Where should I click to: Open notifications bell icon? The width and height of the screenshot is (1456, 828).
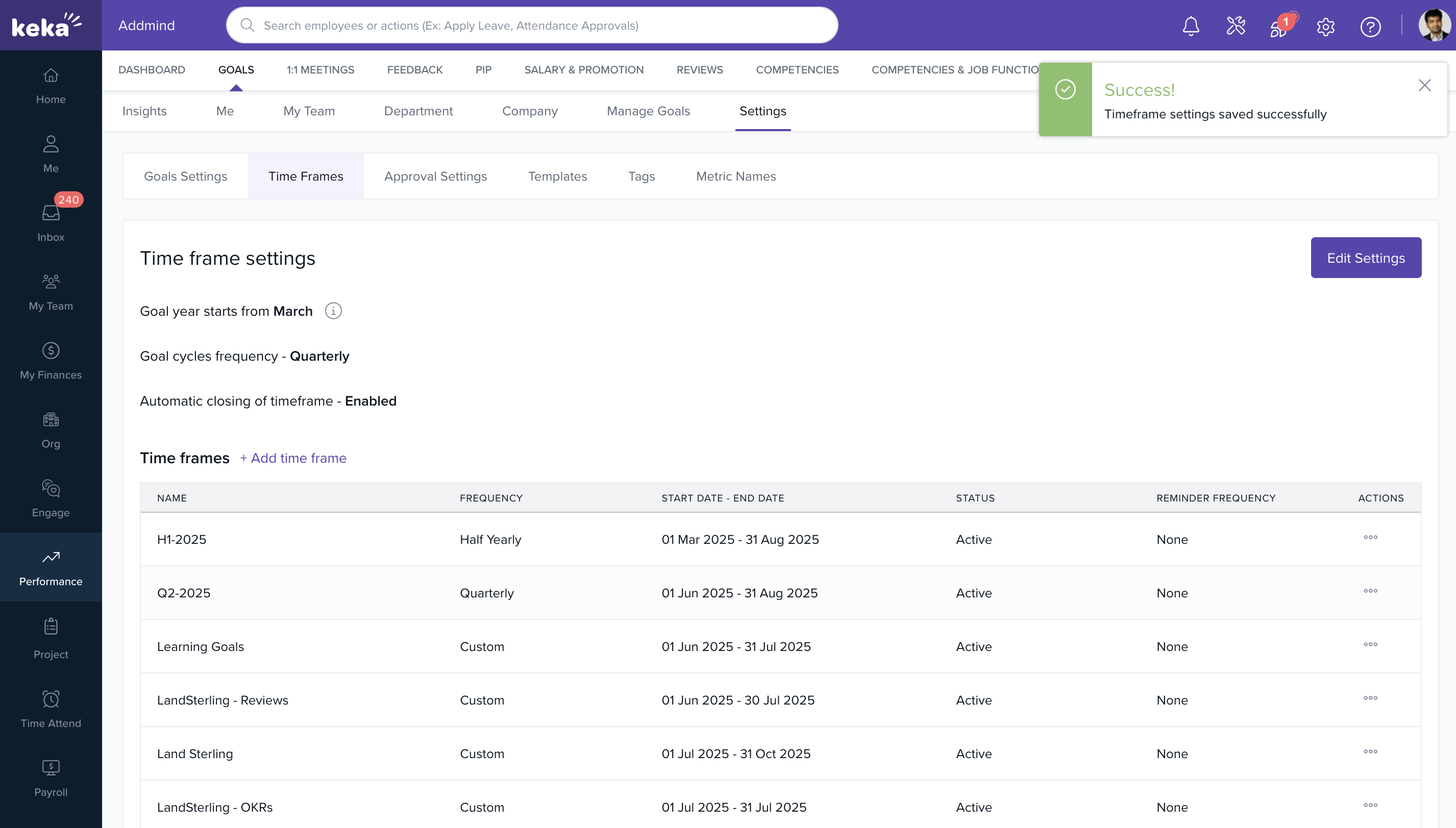click(1191, 26)
